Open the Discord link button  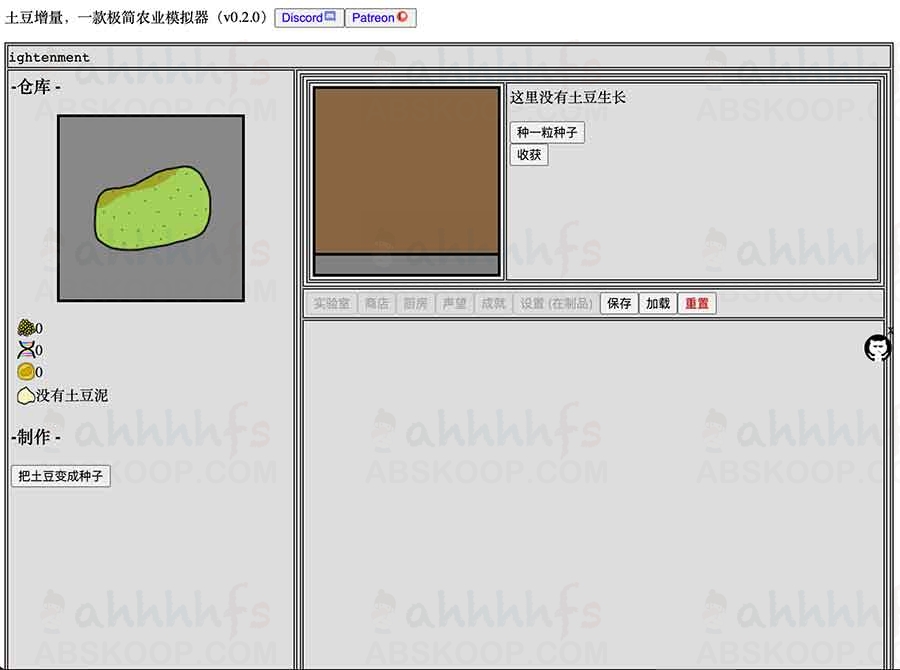pyautogui.click(x=309, y=18)
